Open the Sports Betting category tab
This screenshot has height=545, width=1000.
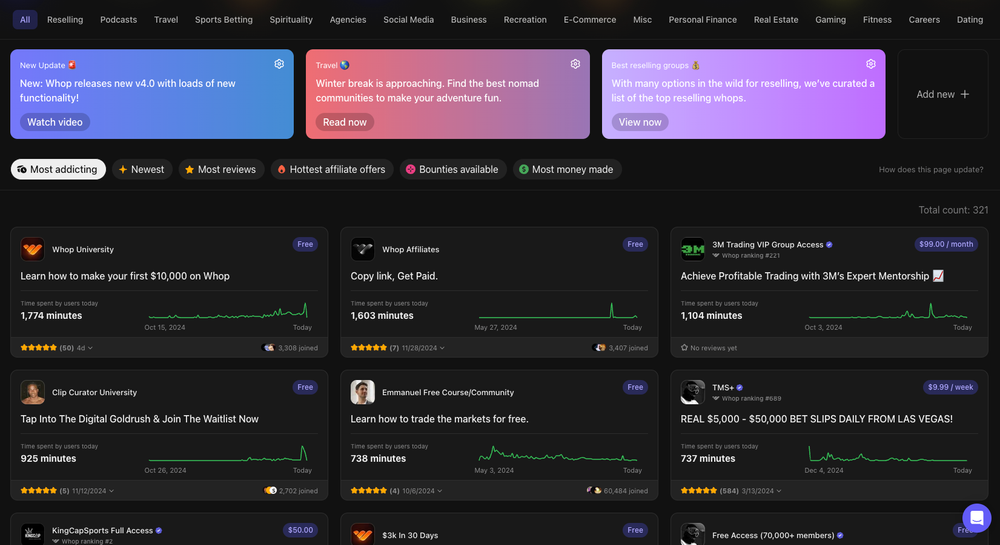coord(224,20)
